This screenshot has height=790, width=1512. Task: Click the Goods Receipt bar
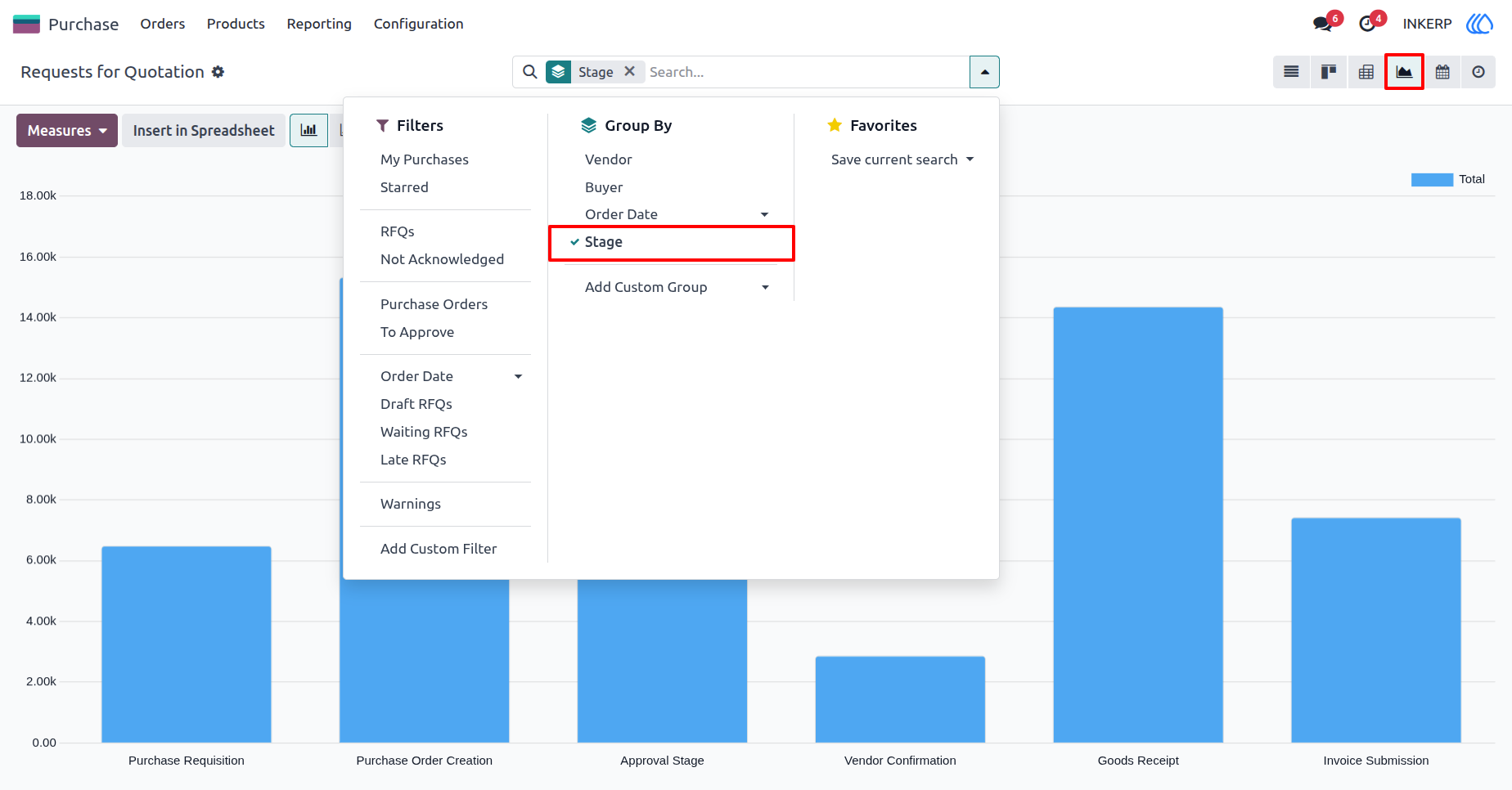click(x=1138, y=524)
